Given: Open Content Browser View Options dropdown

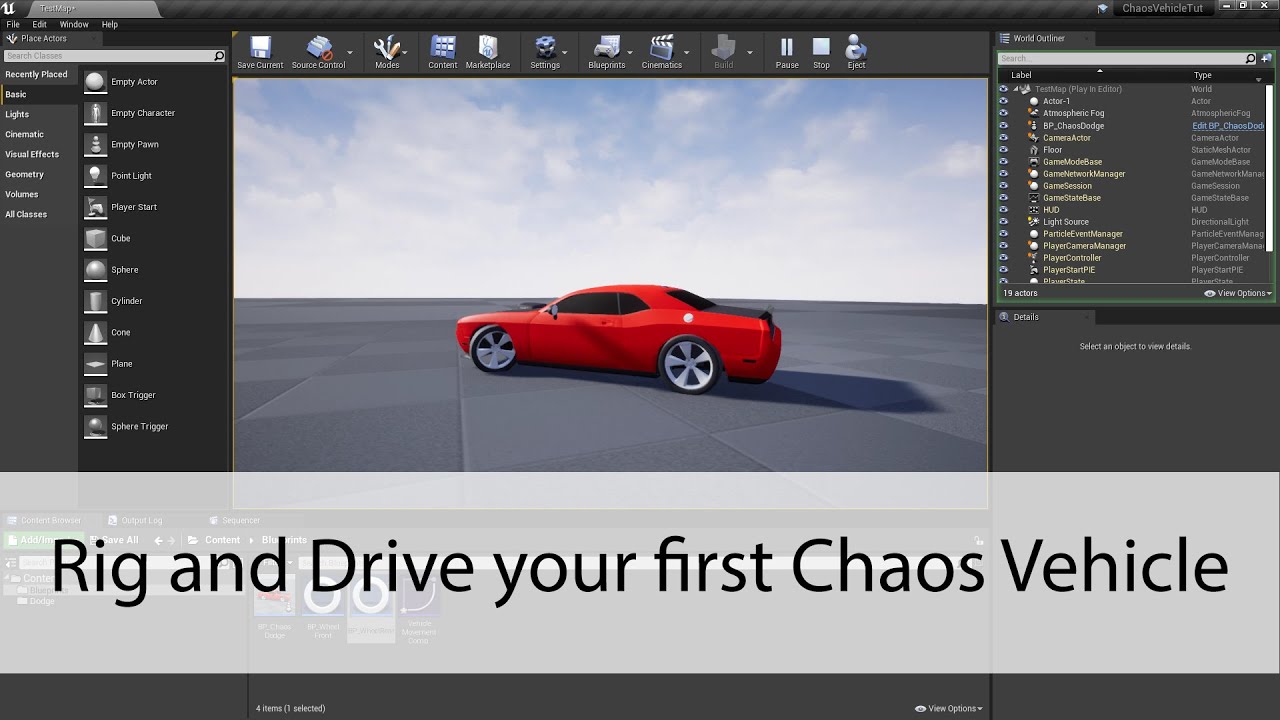Looking at the screenshot, I should [949, 708].
